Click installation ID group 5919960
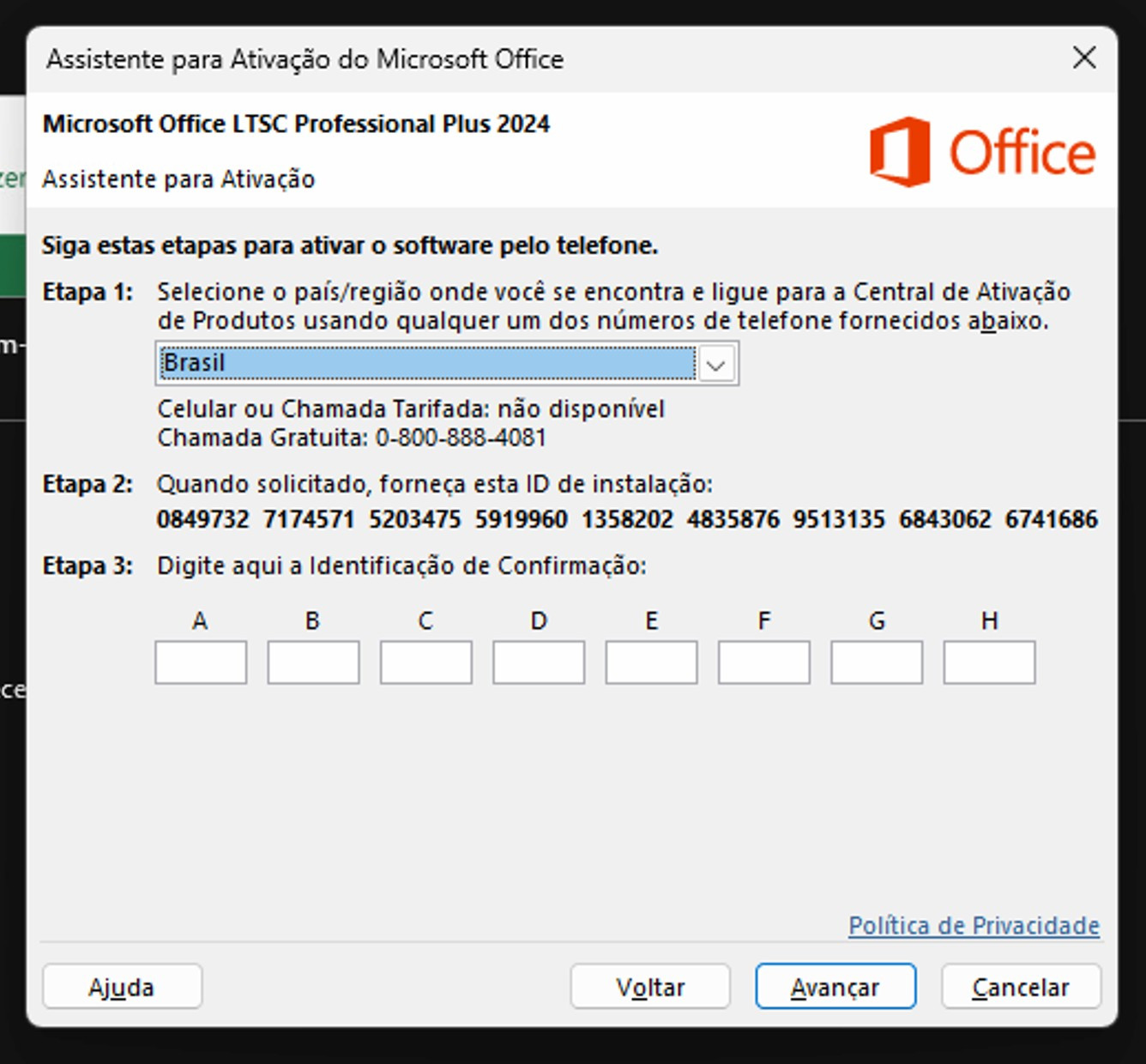The width and height of the screenshot is (1146, 1064). tap(522, 519)
